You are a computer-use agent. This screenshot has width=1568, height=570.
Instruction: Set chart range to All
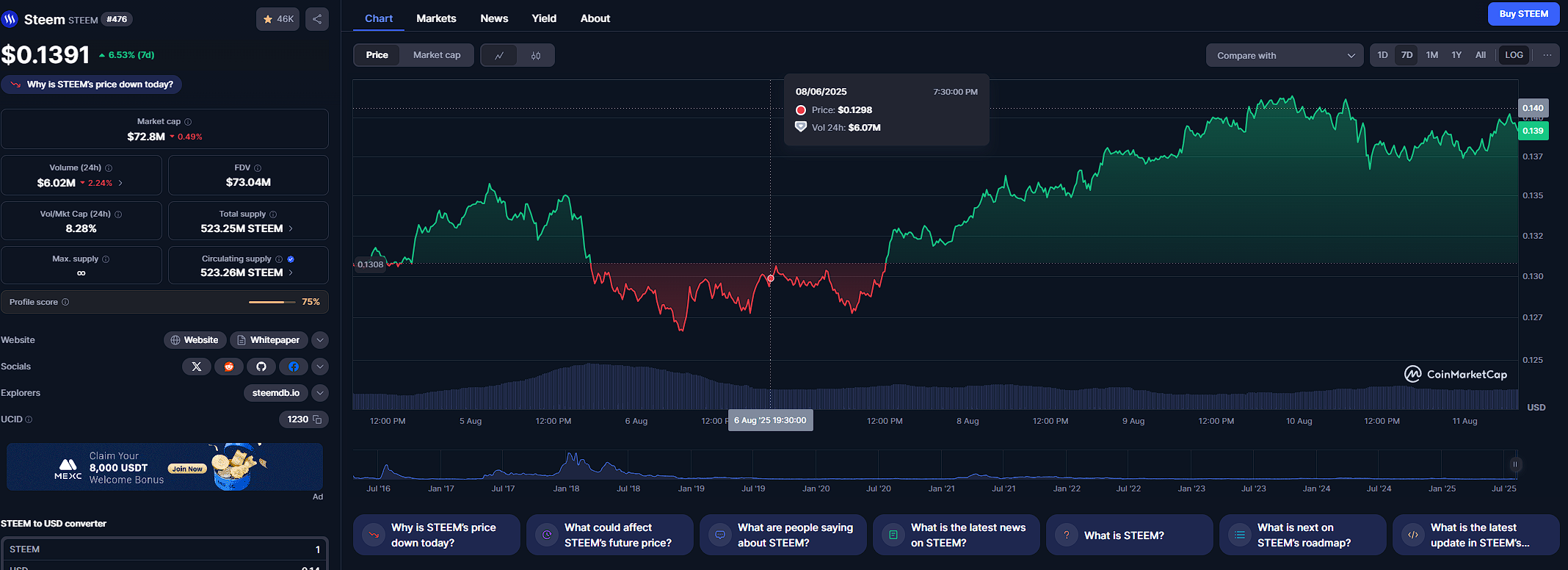pos(1481,55)
